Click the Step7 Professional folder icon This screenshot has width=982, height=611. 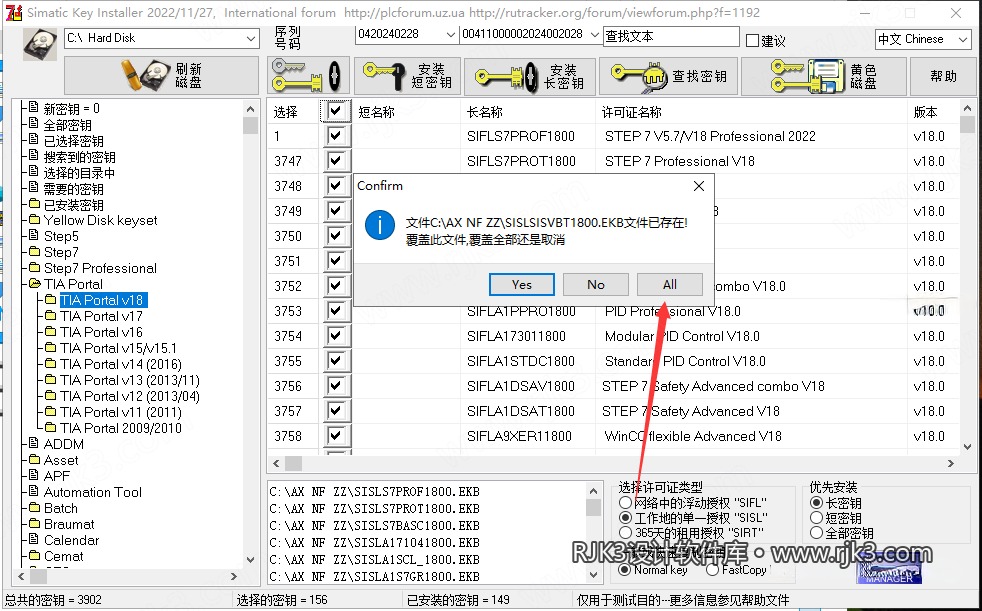click(34, 268)
